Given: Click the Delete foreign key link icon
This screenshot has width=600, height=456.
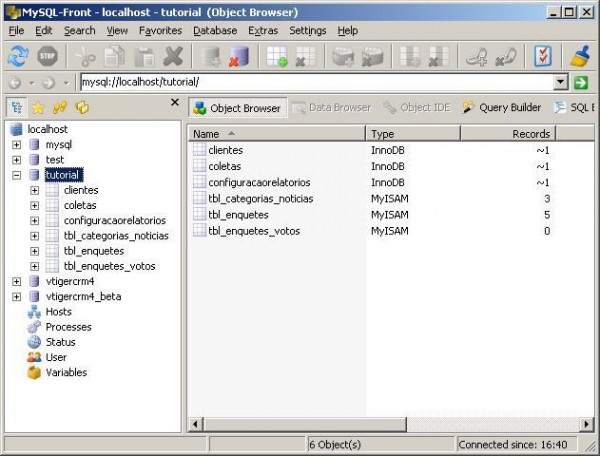Looking at the screenshot, I should point(505,56).
